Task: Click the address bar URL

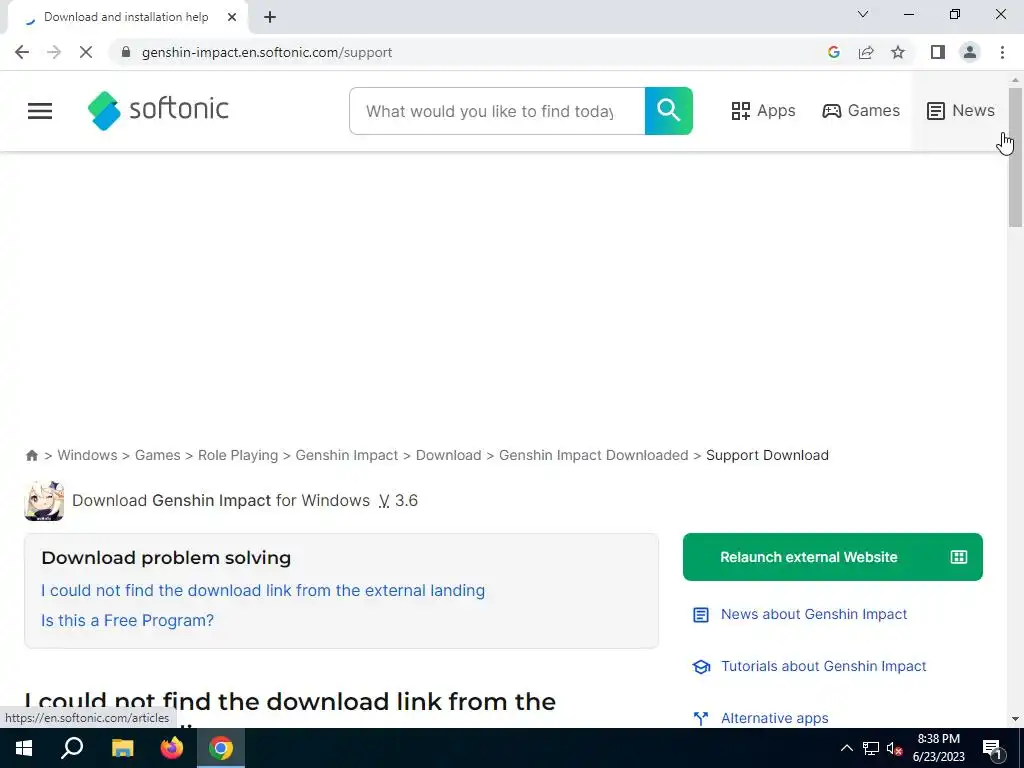Action: point(266,52)
